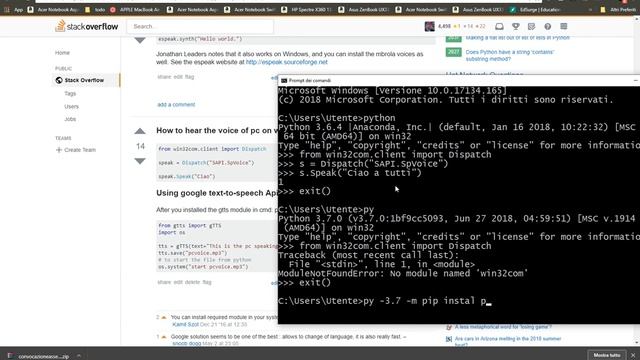Image resolution: width=640 pixels, height=360 pixels.
Task: Open the downloaded convocazione zip file
Action: point(39,356)
